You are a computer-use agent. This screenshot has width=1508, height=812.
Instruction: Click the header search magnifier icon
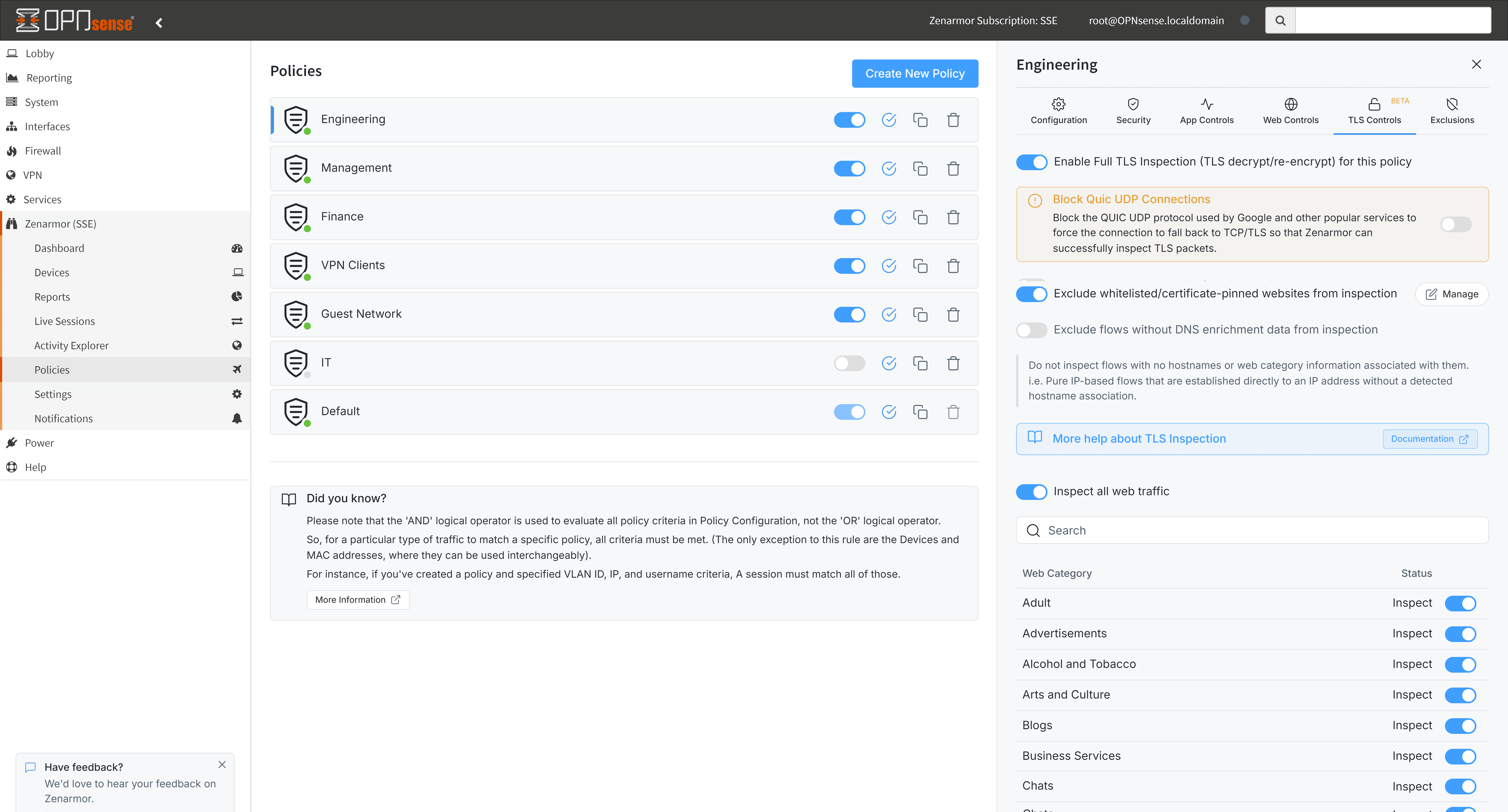tap(1280, 20)
